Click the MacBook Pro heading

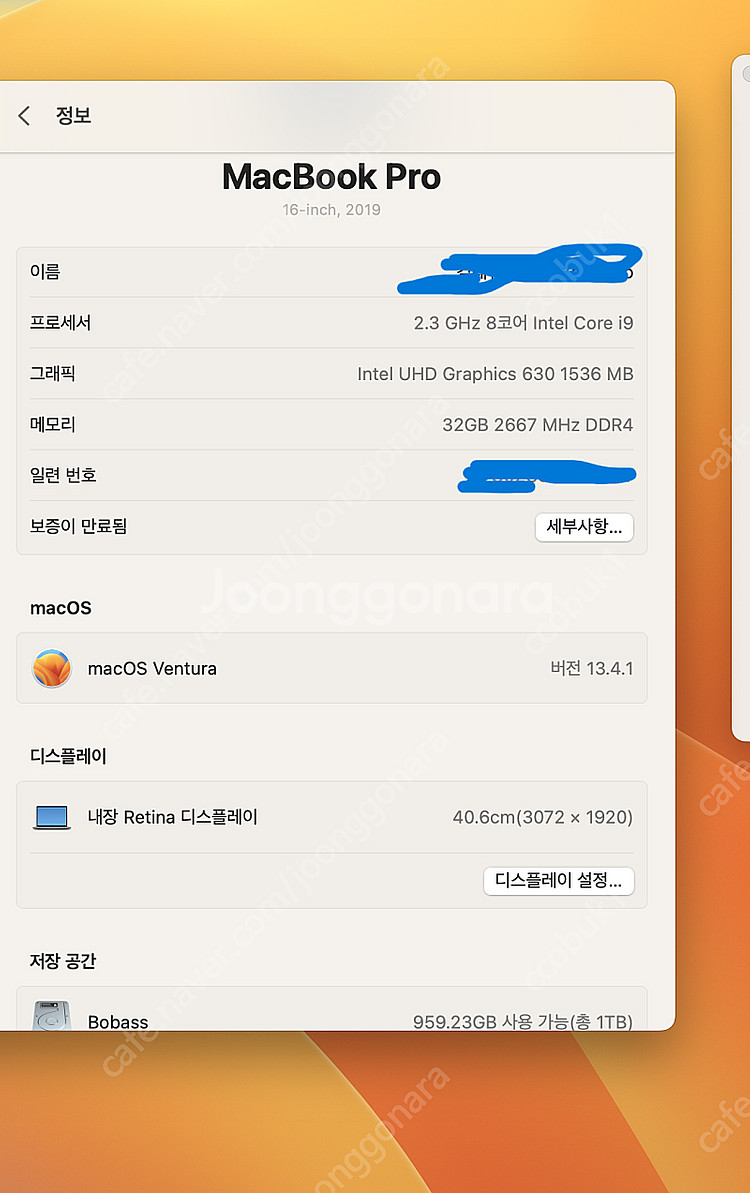point(331,177)
